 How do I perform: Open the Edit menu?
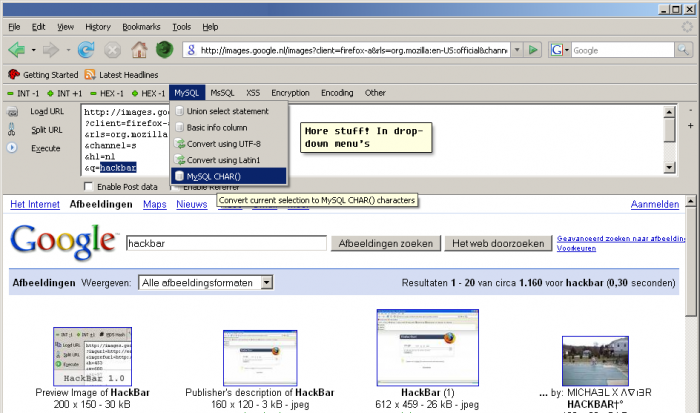(x=38, y=27)
